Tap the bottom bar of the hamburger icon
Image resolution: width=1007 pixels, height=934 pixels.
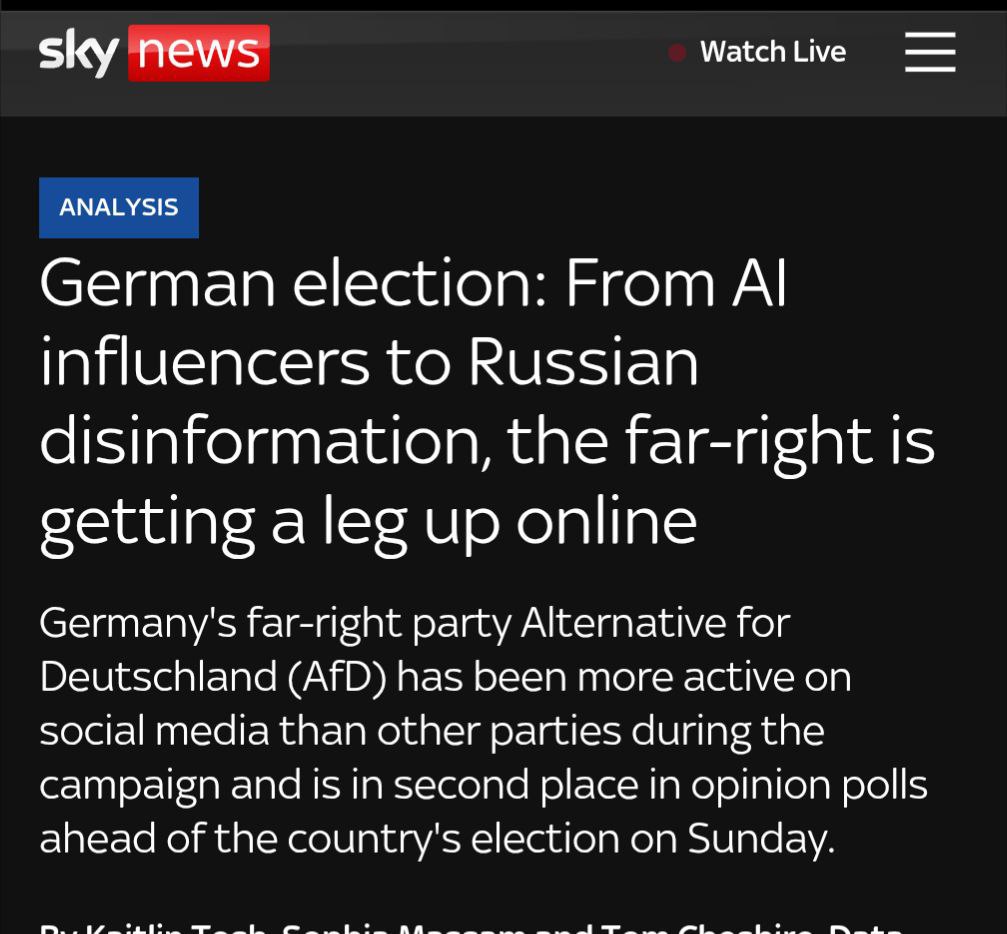click(930, 69)
